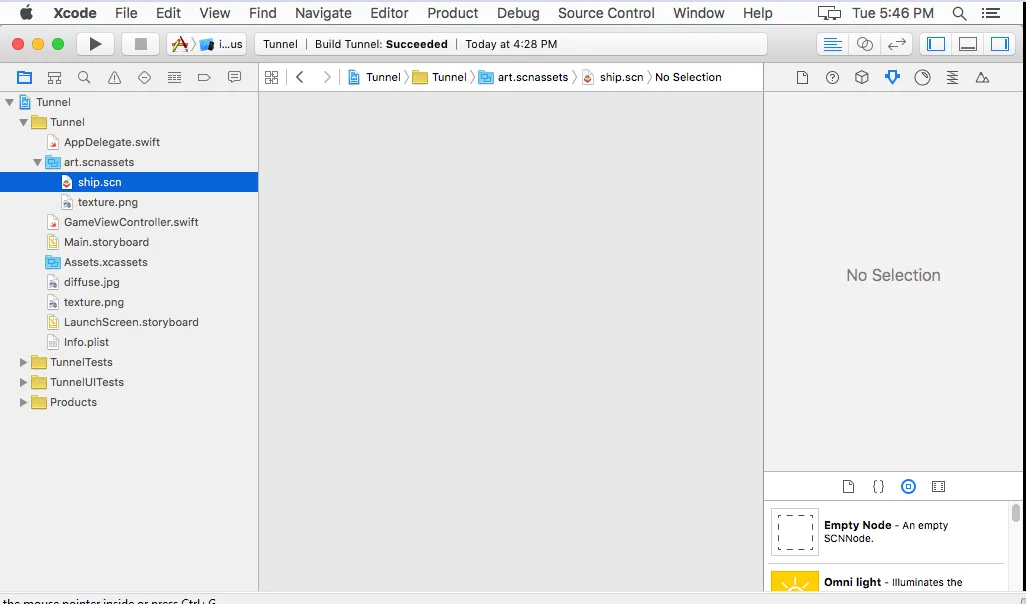The height and width of the screenshot is (604, 1026).
Task: Show the Node inspector cube icon
Action: pyautogui.click(x=862, y=77)
